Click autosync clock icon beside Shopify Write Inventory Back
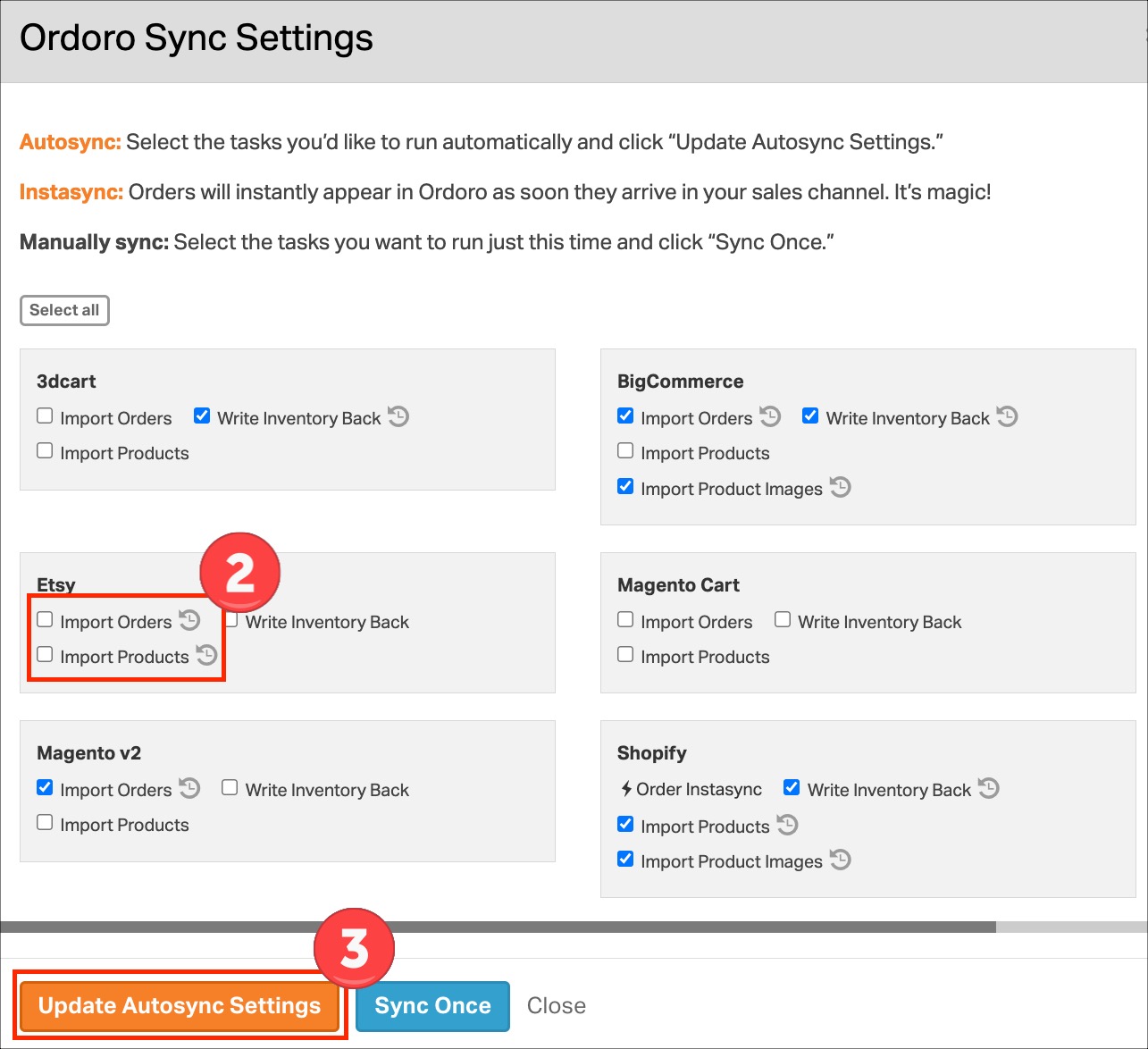 [x=988, y=788]
